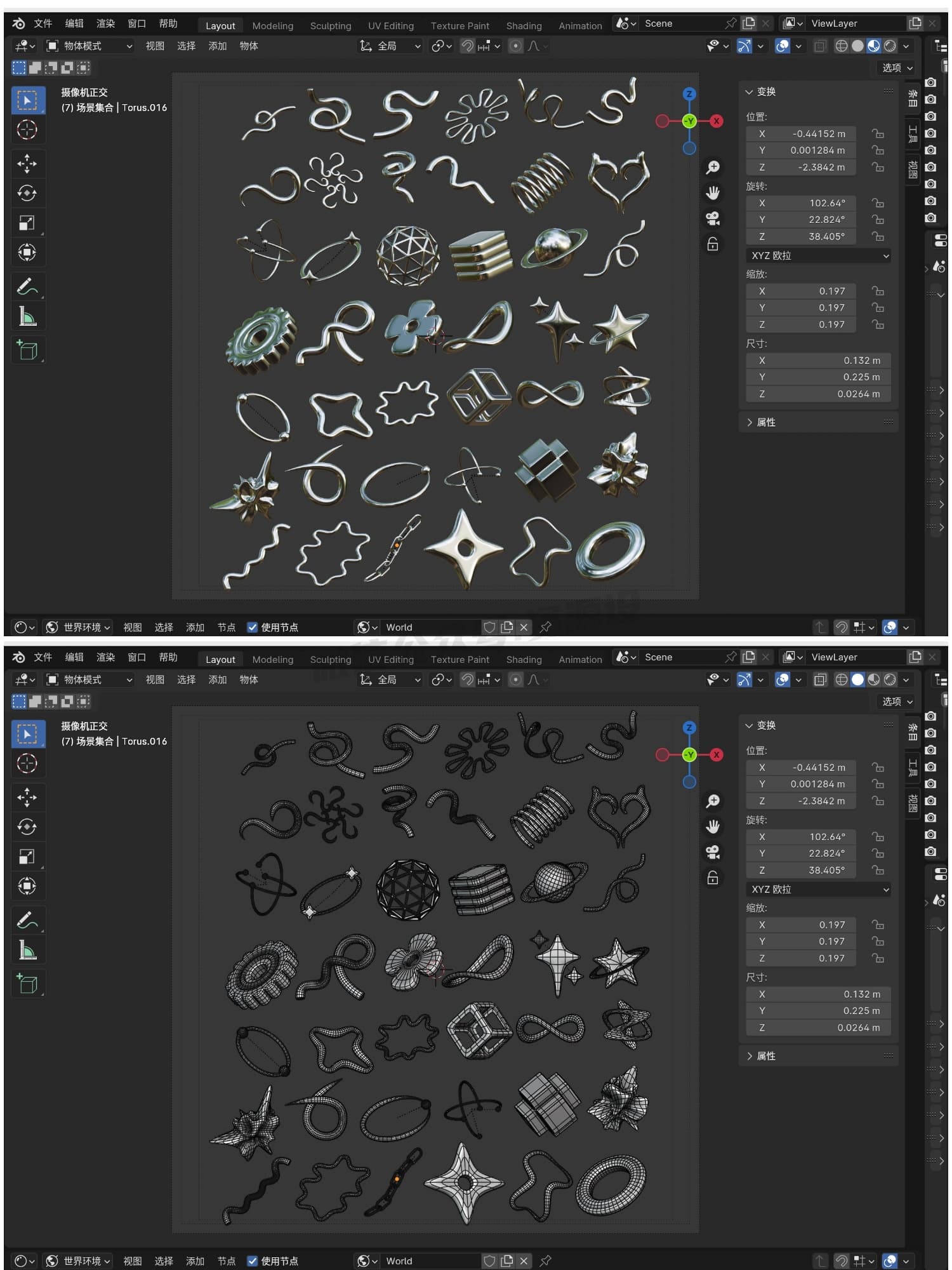Viewport: 952px width, 1270px height.
Task: Select the Measure tool in upper Blender window
Action: pyautogui.click(x=27, y=316)
